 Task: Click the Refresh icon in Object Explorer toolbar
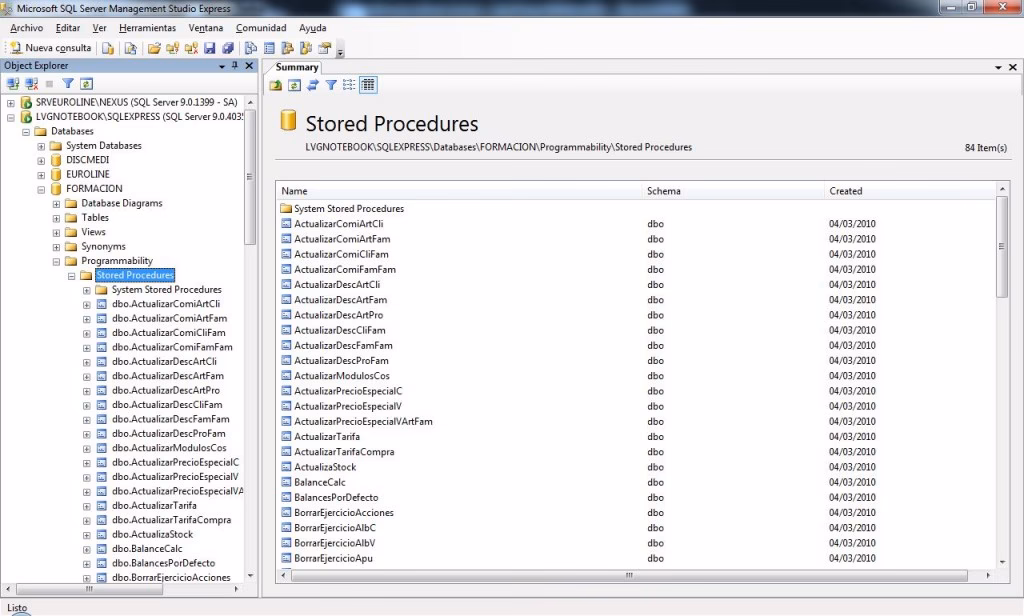click(x=86, y=84)
